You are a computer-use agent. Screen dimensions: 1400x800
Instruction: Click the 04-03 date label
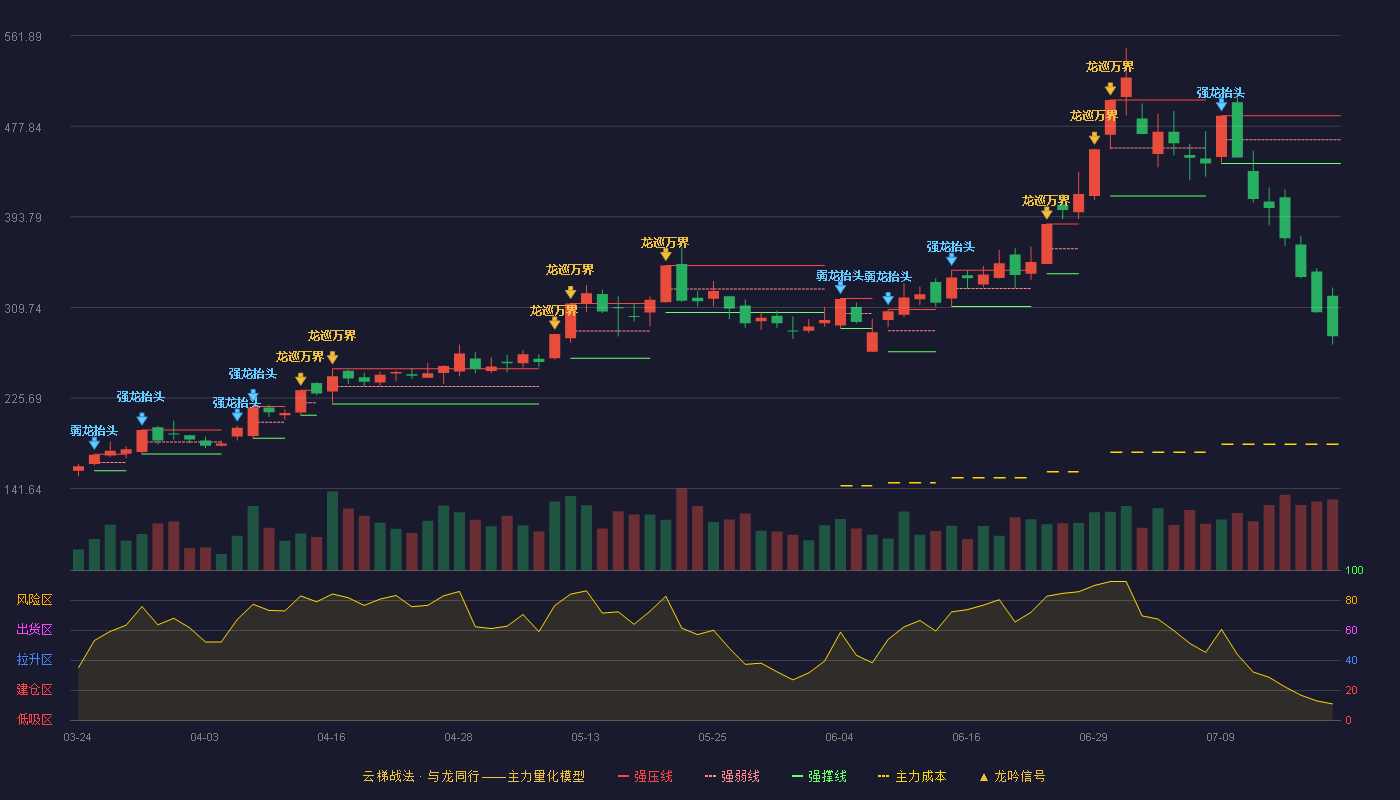pos(204,737)
